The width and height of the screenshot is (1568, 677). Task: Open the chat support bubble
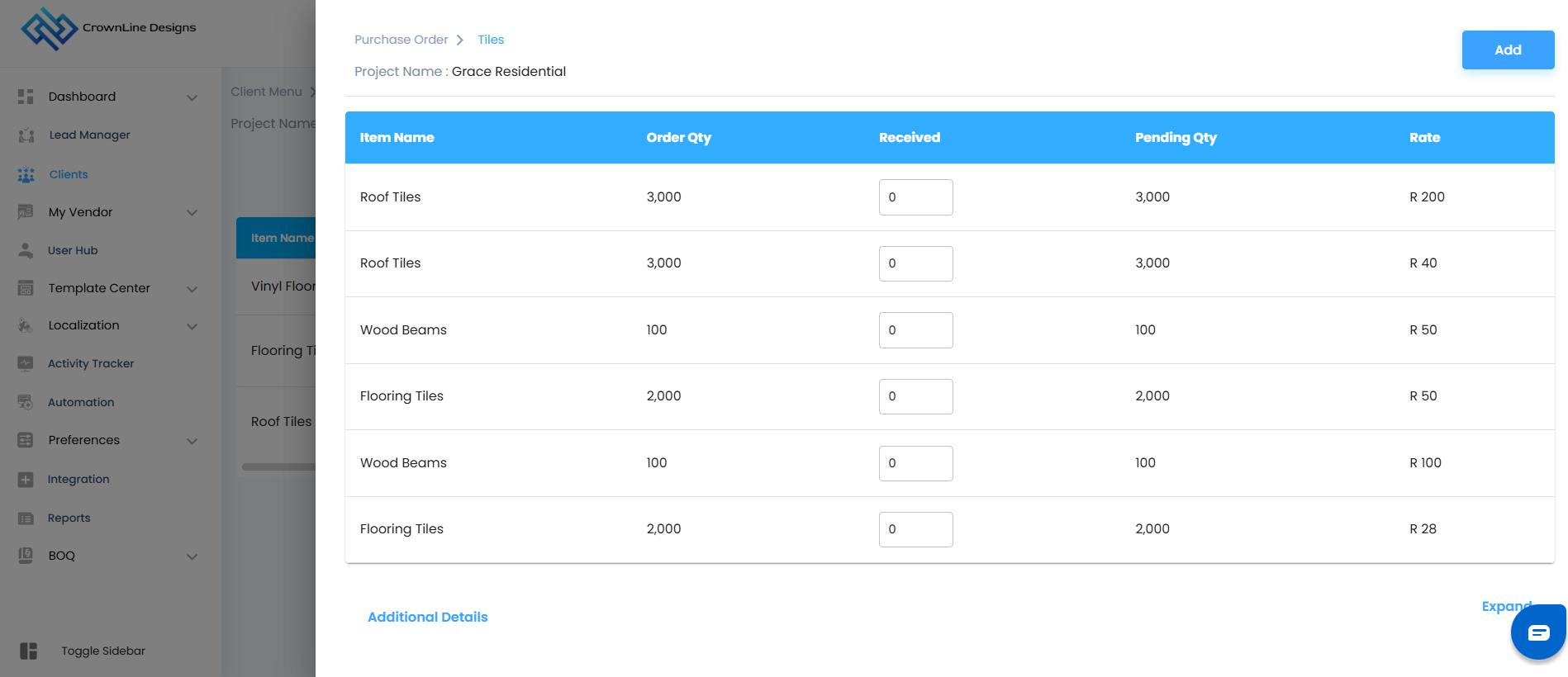tap(1538, 632)
